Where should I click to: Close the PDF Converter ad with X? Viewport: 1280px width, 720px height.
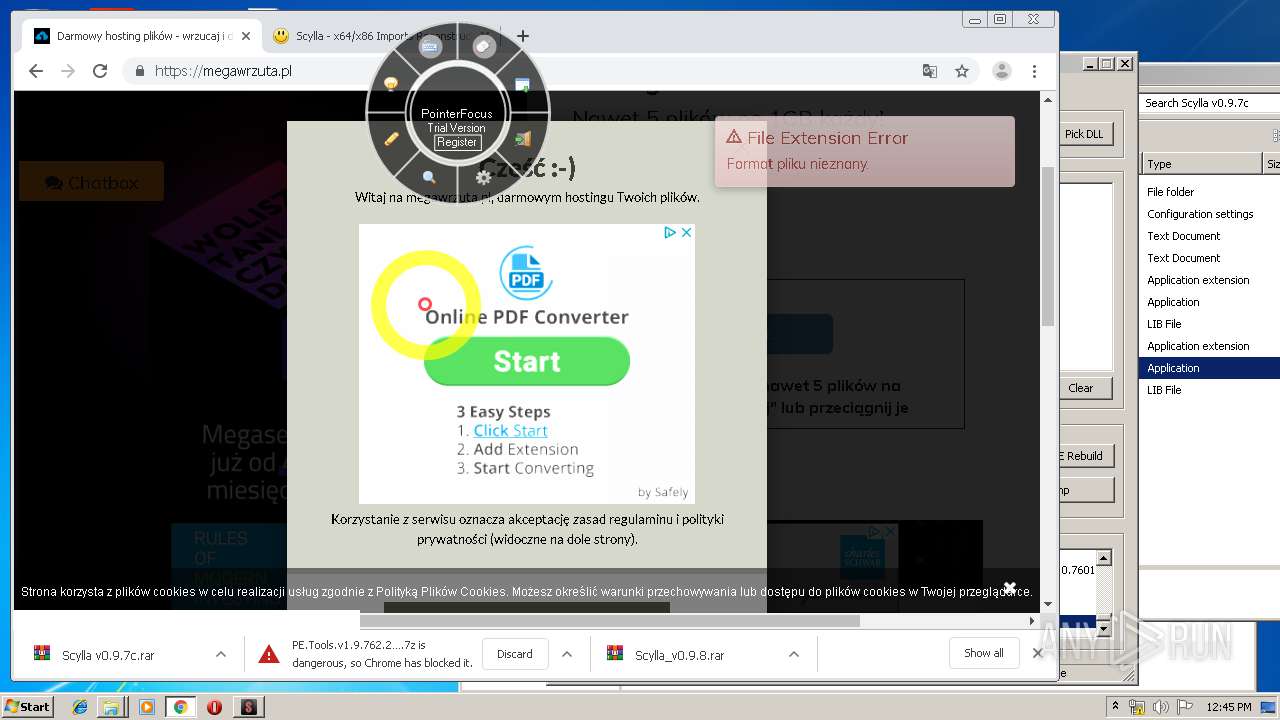(x=687, y=232)
